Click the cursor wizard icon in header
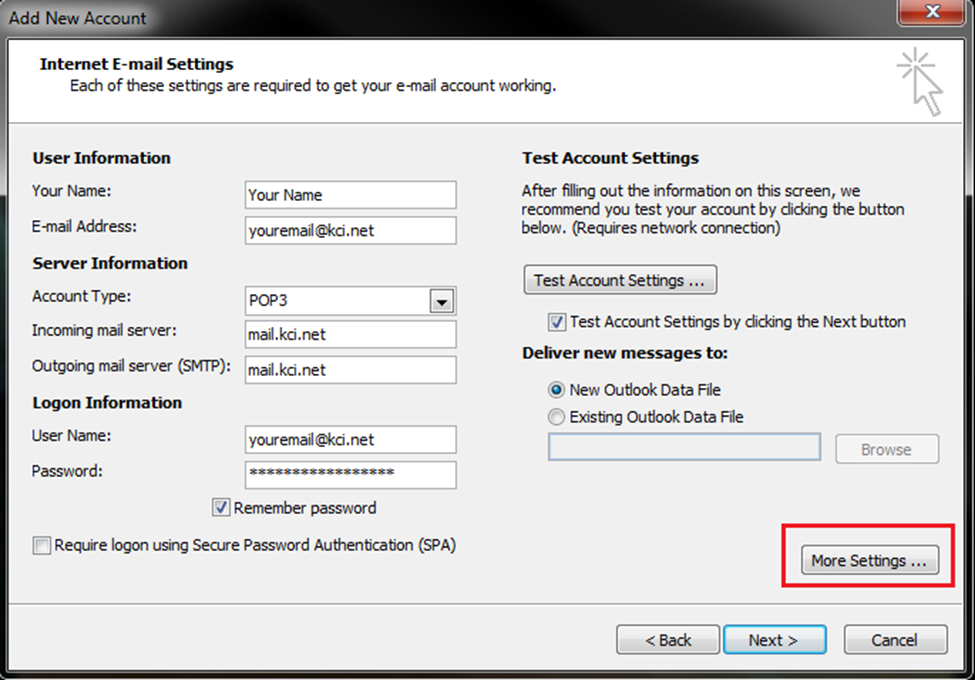This screenshot has height=680, width=975. coord(920,83)
